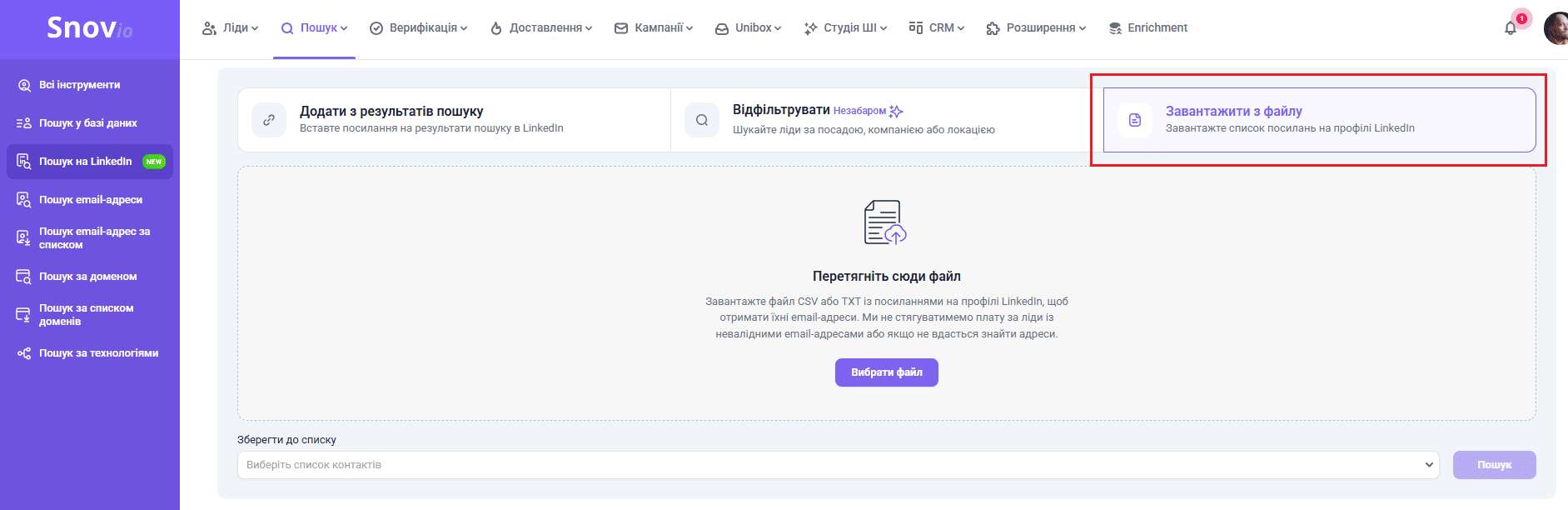Open the Виберіть список контактів dropdown

[838, 465]
